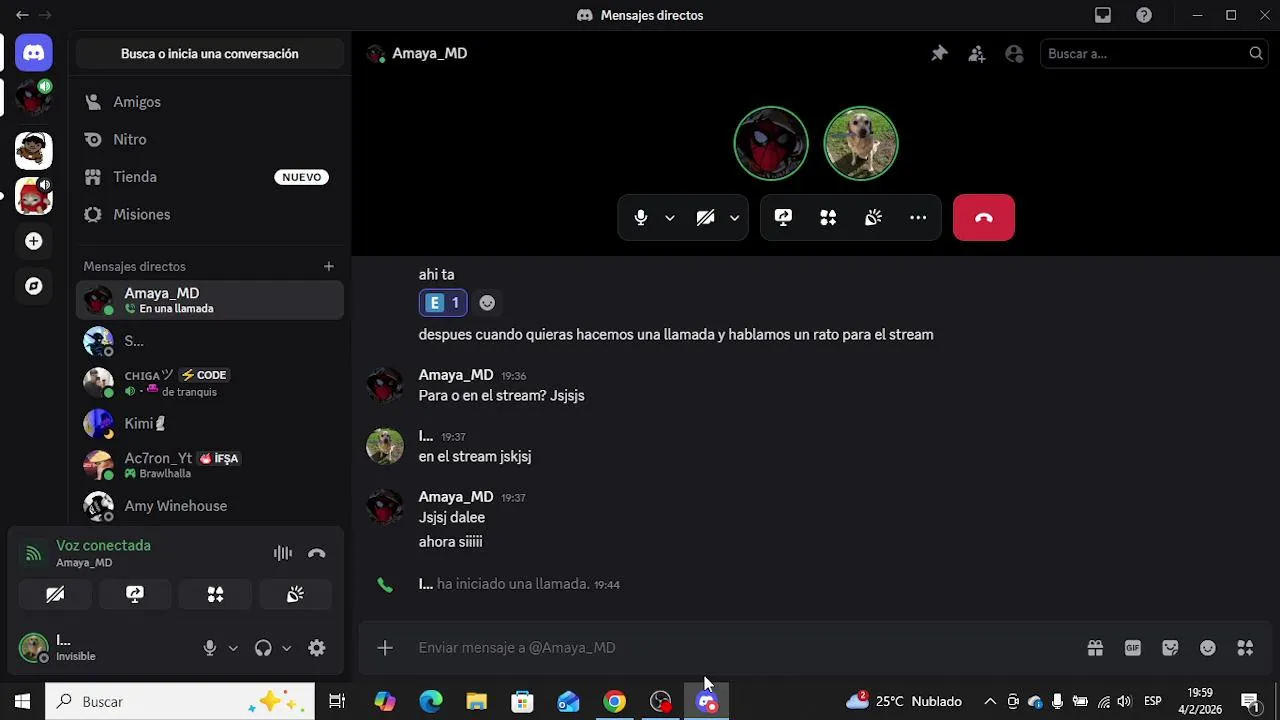Open Discord direct messages home button
The width and height of the screenshot is (1280, 720).
[x=34, y=53]
